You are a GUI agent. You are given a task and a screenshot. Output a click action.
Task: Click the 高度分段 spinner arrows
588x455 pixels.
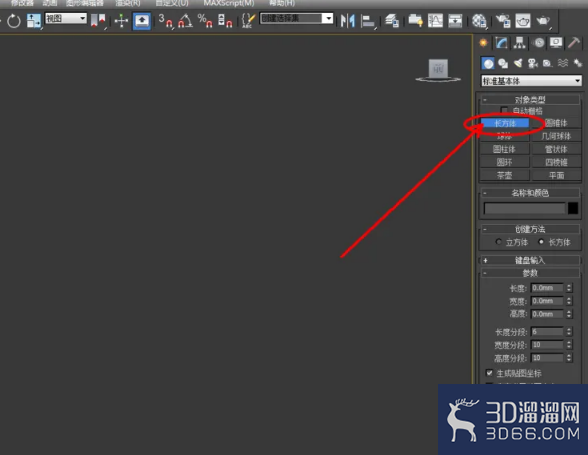click(569, 358)
